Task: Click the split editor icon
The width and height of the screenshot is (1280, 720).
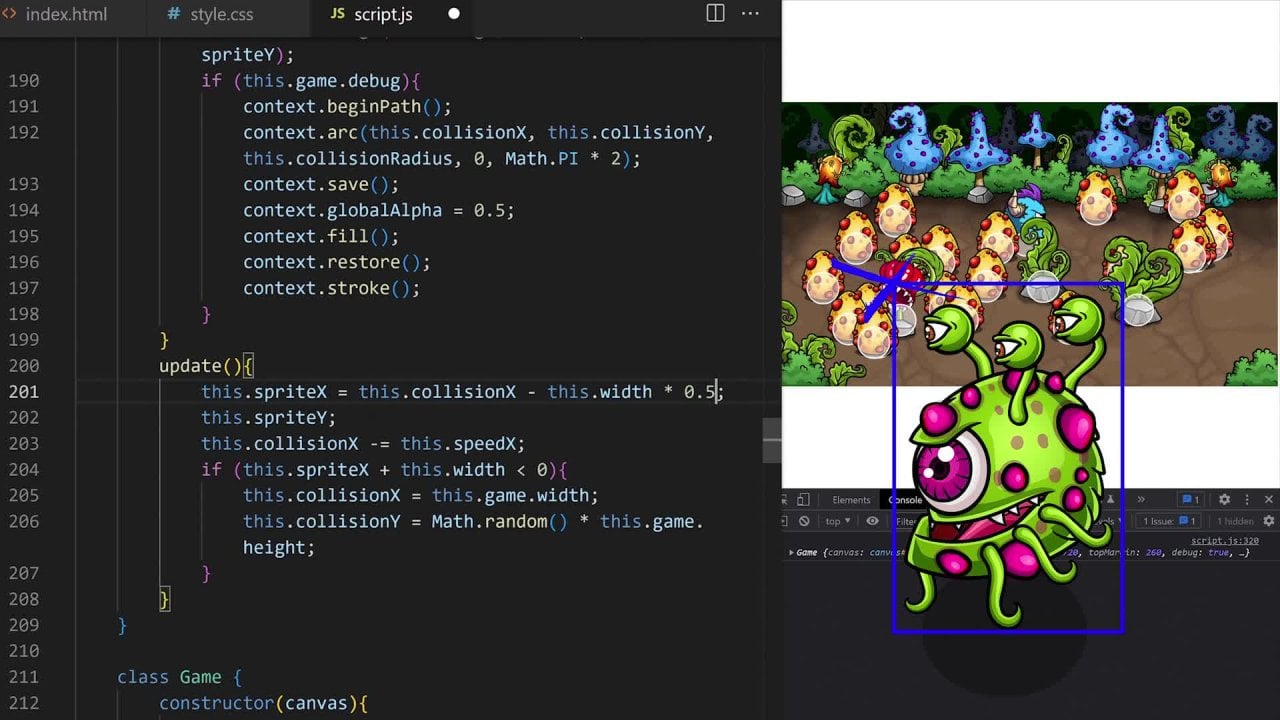Action: pyautogui.click(x=715, y=14)
